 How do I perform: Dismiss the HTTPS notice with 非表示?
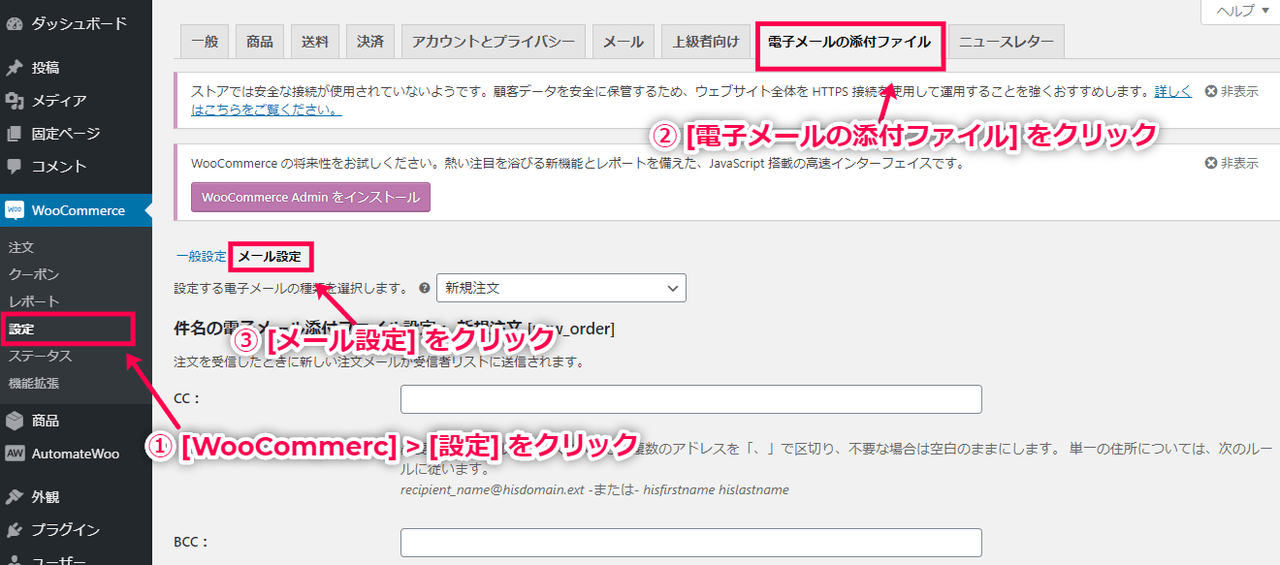(x=1231, y=91)
